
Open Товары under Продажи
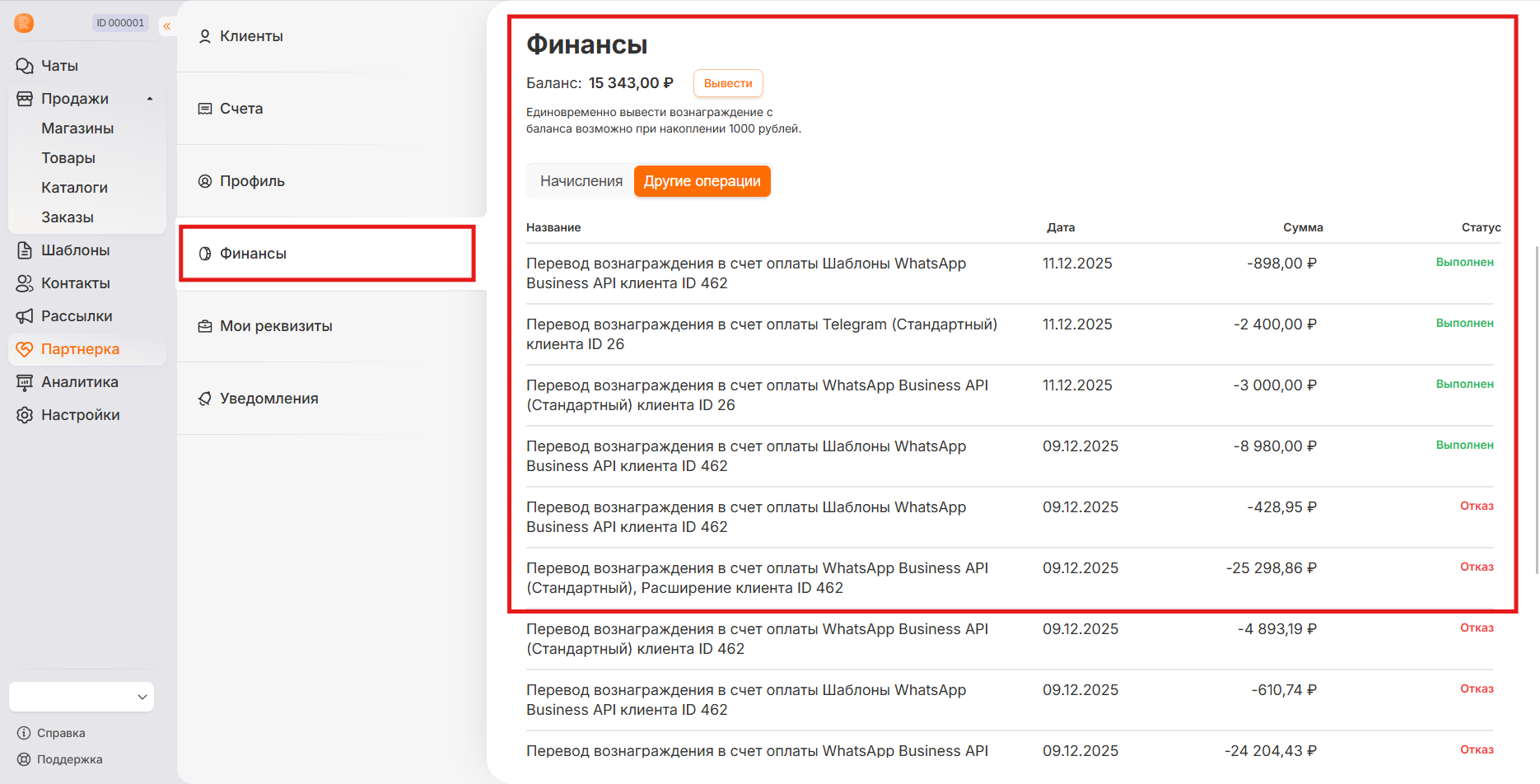click(68, 158)
